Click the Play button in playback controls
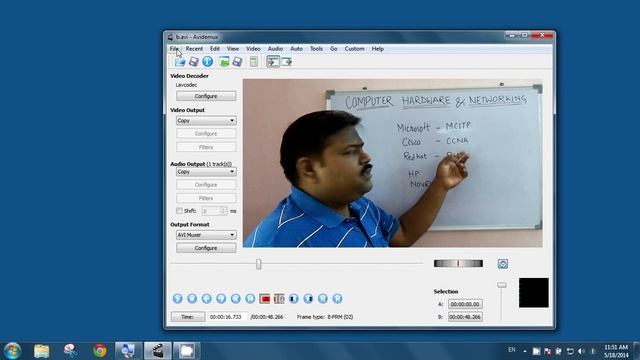The height and width of the screenshot is (360, 640). pos(177,299)
